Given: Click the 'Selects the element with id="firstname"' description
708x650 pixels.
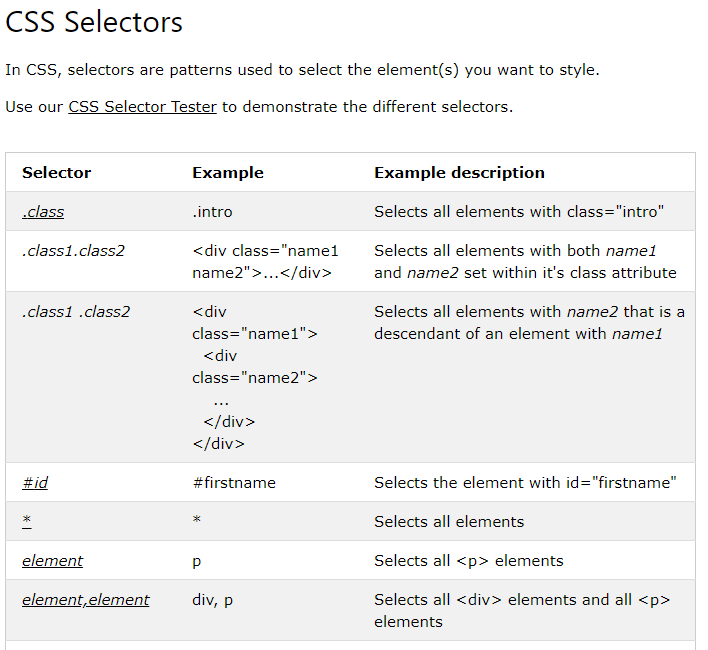Looking at the screenshot, I should [525, 483].
